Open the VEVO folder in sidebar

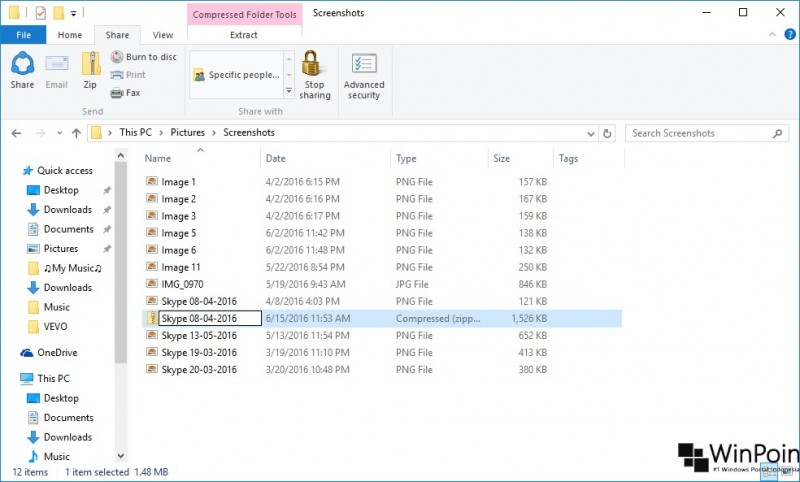coord(55,326)
